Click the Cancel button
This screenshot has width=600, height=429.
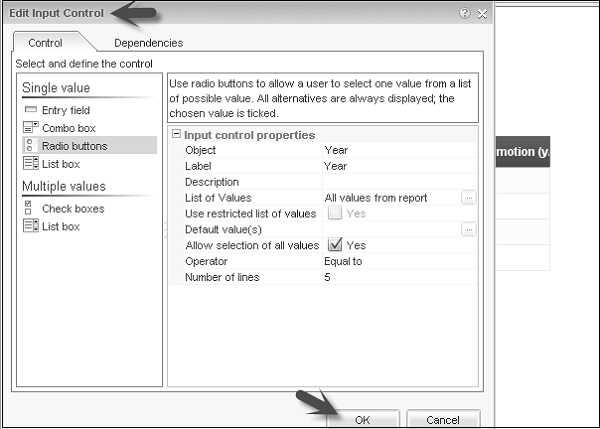pos(443,420)
